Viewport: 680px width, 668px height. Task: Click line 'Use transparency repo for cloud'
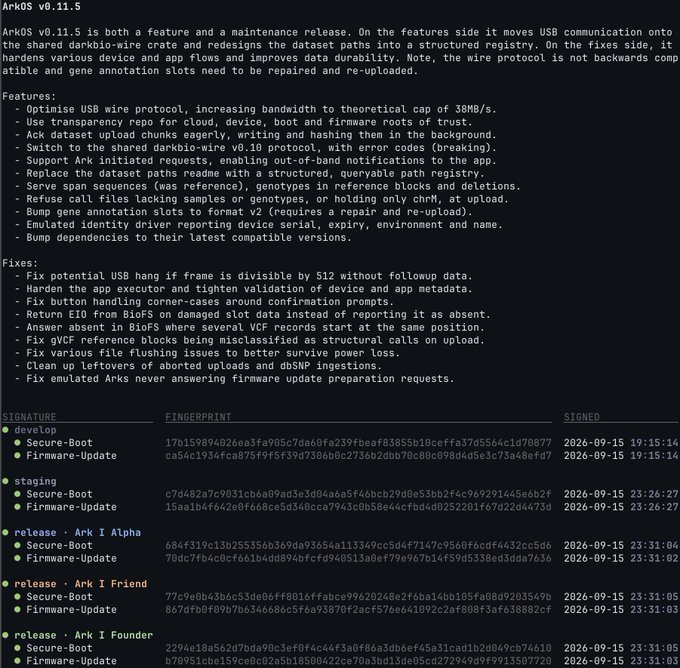coord(243,122)
